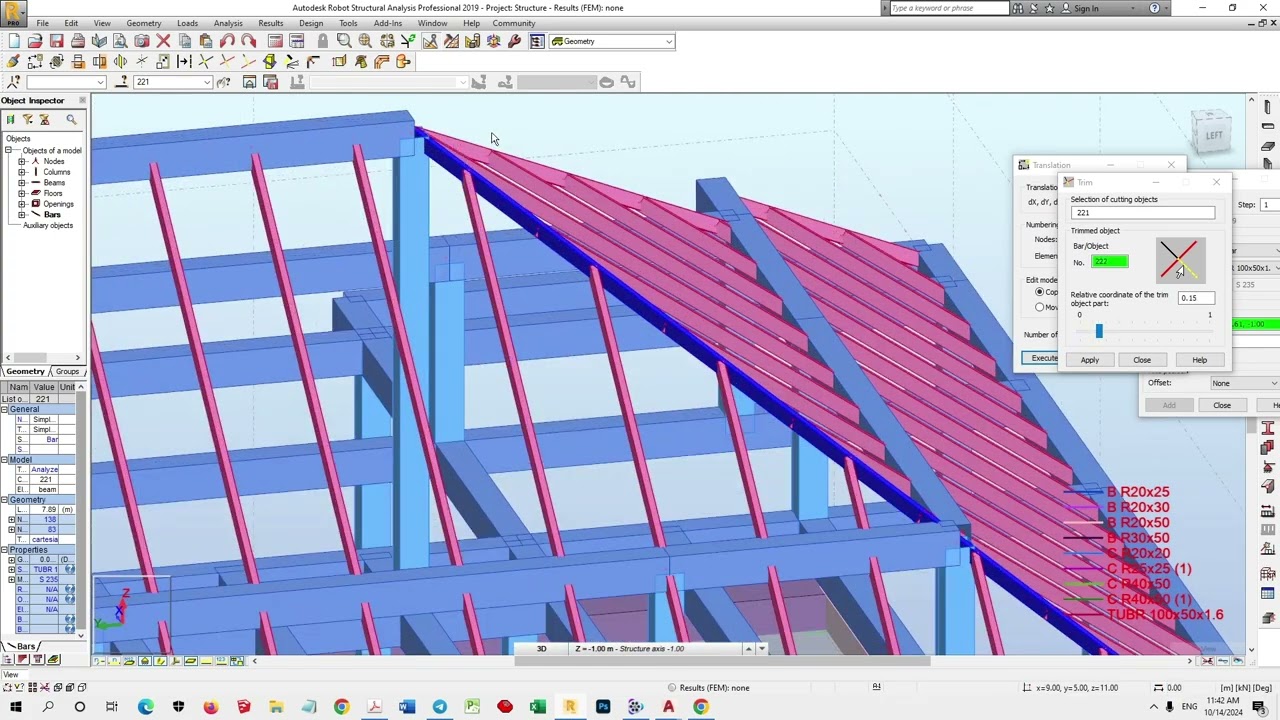Click the Windows Start button

tap(15, 707)
